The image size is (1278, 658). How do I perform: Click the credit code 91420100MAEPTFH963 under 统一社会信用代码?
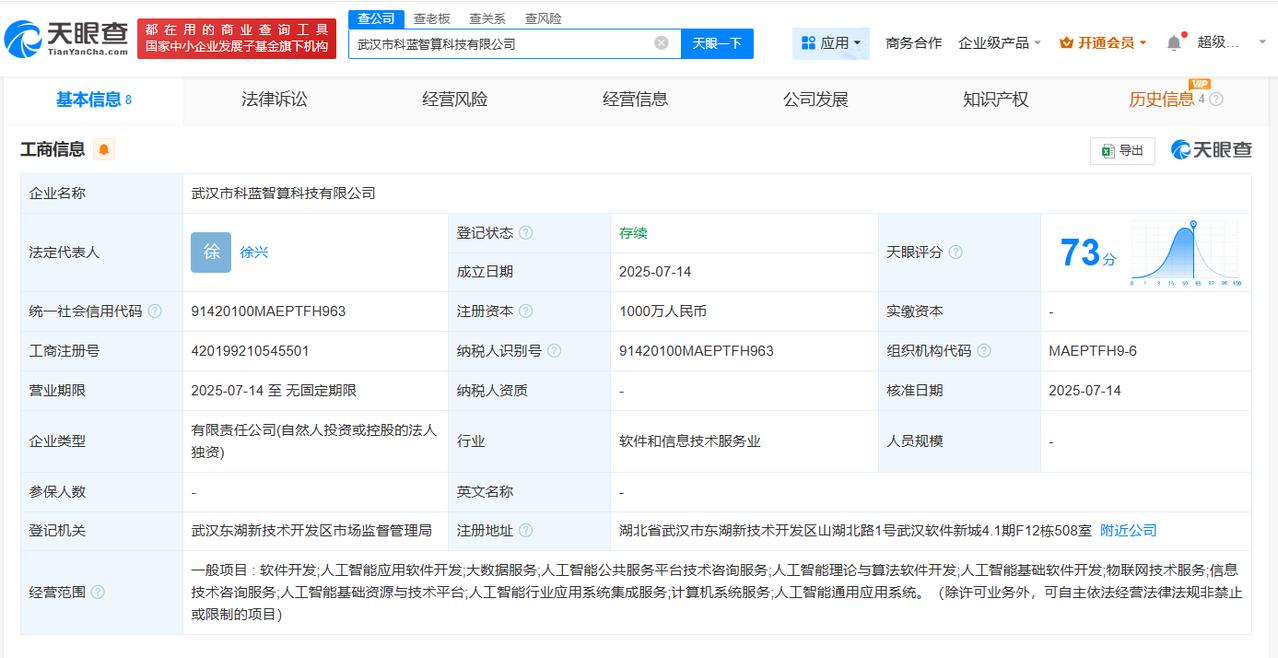click(268, 311)
